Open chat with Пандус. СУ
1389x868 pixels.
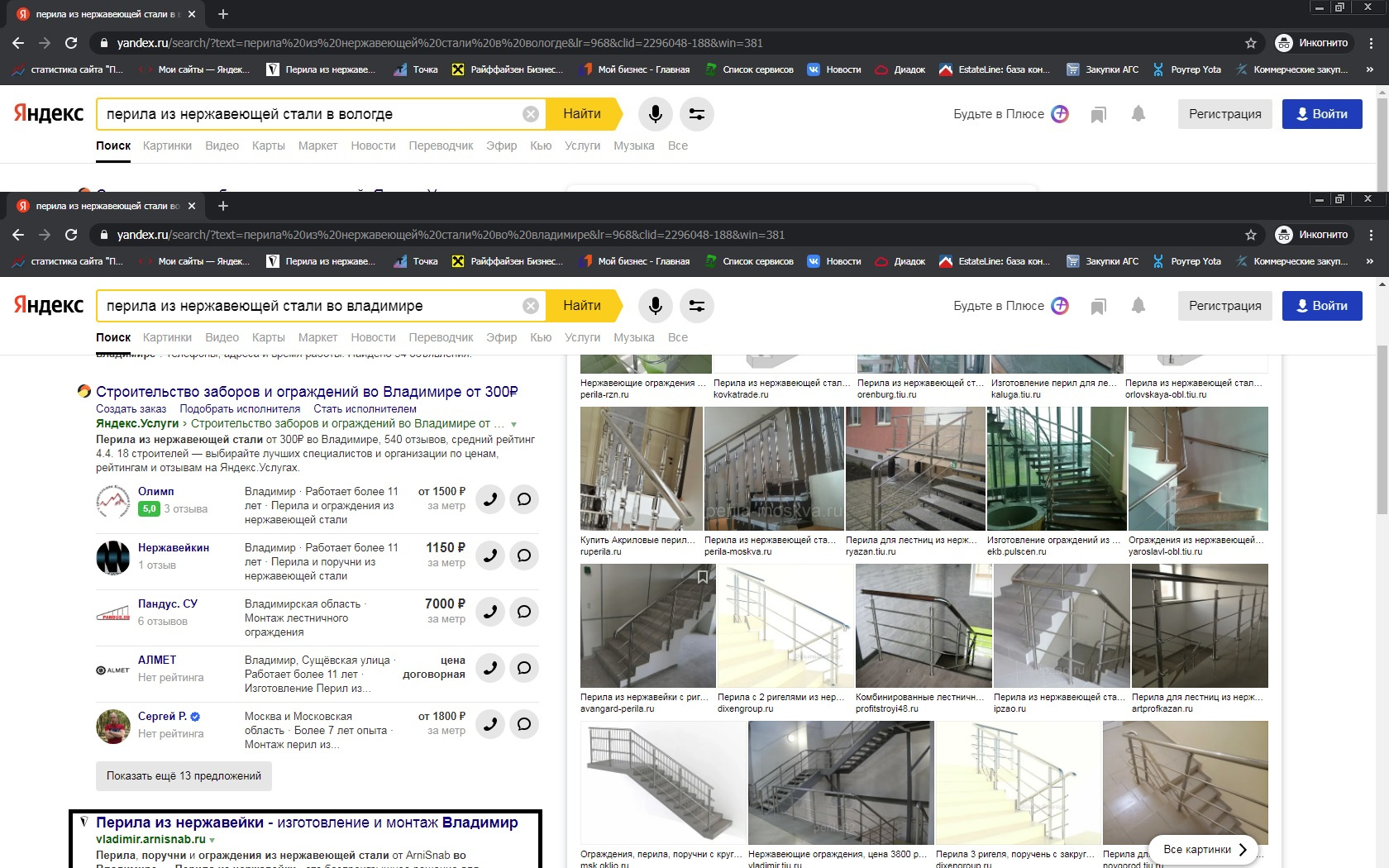(x=524, y=611)
